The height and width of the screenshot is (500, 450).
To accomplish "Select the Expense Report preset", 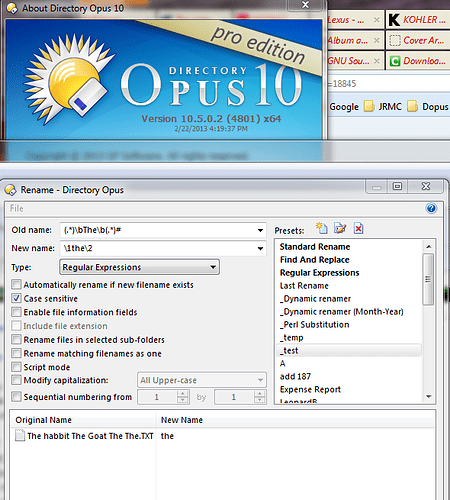I will pyautogui.click(x=310, y=390).
